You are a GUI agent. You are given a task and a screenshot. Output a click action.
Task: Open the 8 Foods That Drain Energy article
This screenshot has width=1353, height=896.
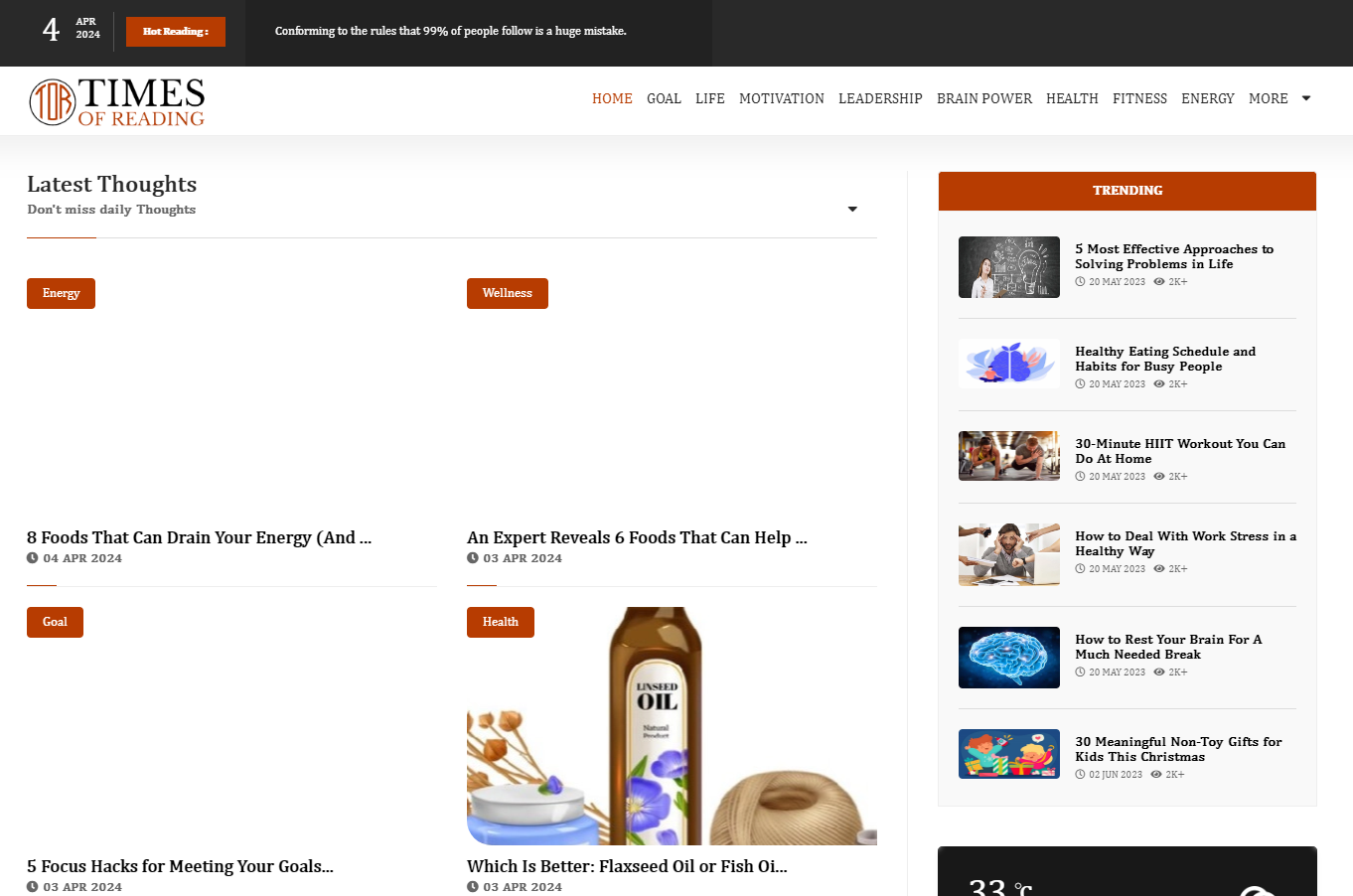199,537
